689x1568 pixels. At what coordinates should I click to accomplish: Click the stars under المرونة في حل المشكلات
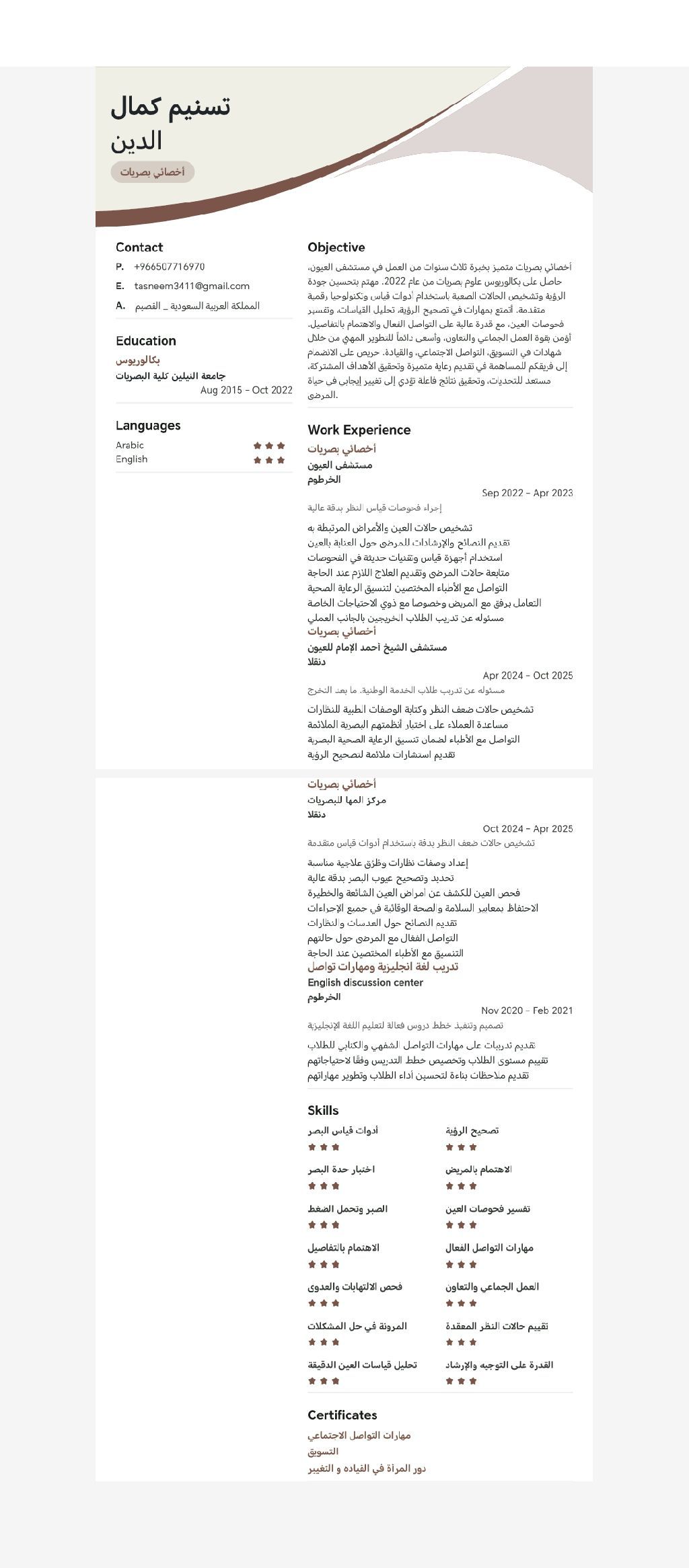click(x=324, y=1342)
